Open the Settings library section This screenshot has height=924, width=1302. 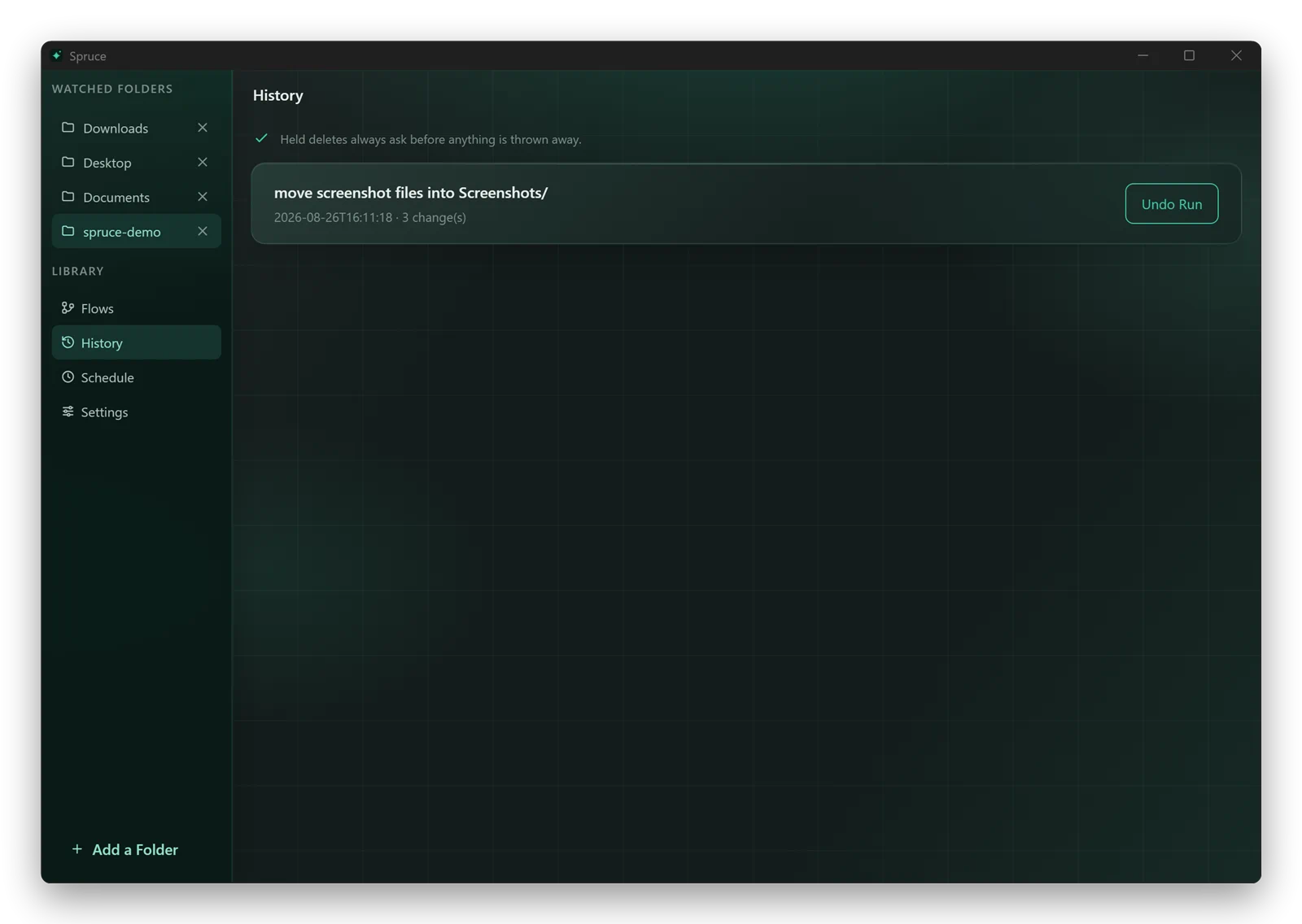tap(136, 412)
